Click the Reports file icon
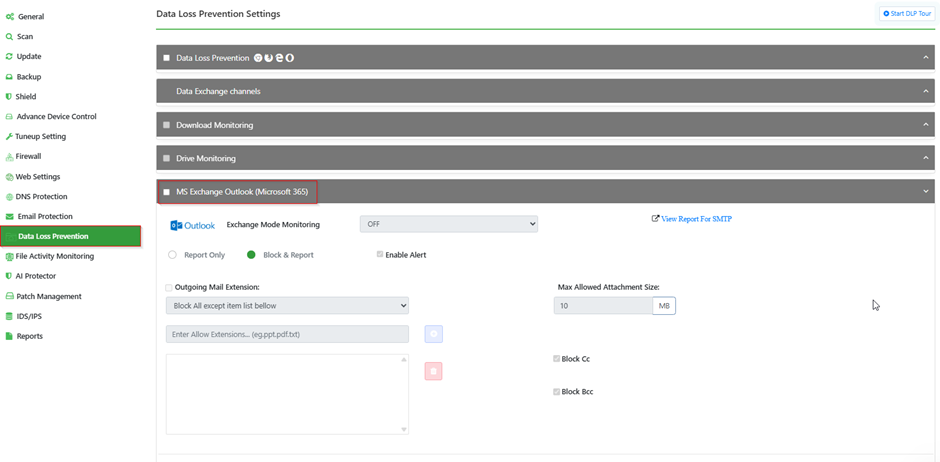 9,336
